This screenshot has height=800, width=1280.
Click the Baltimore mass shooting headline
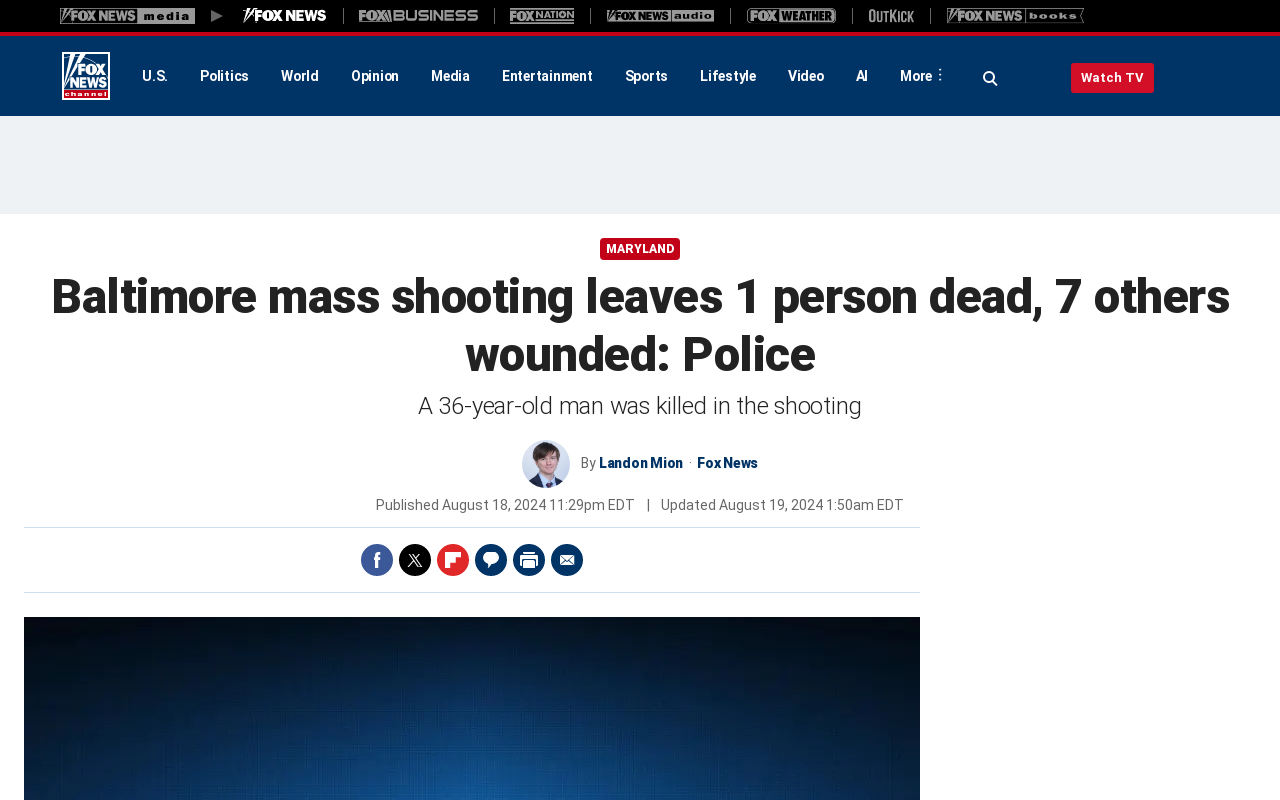point(640,325)
